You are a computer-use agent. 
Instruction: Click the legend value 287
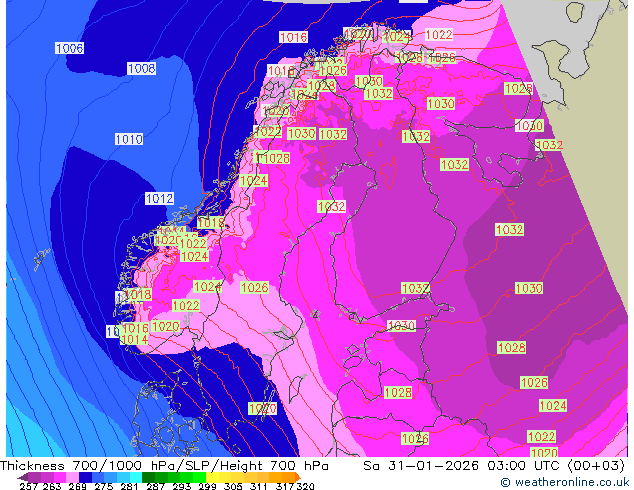155,486
